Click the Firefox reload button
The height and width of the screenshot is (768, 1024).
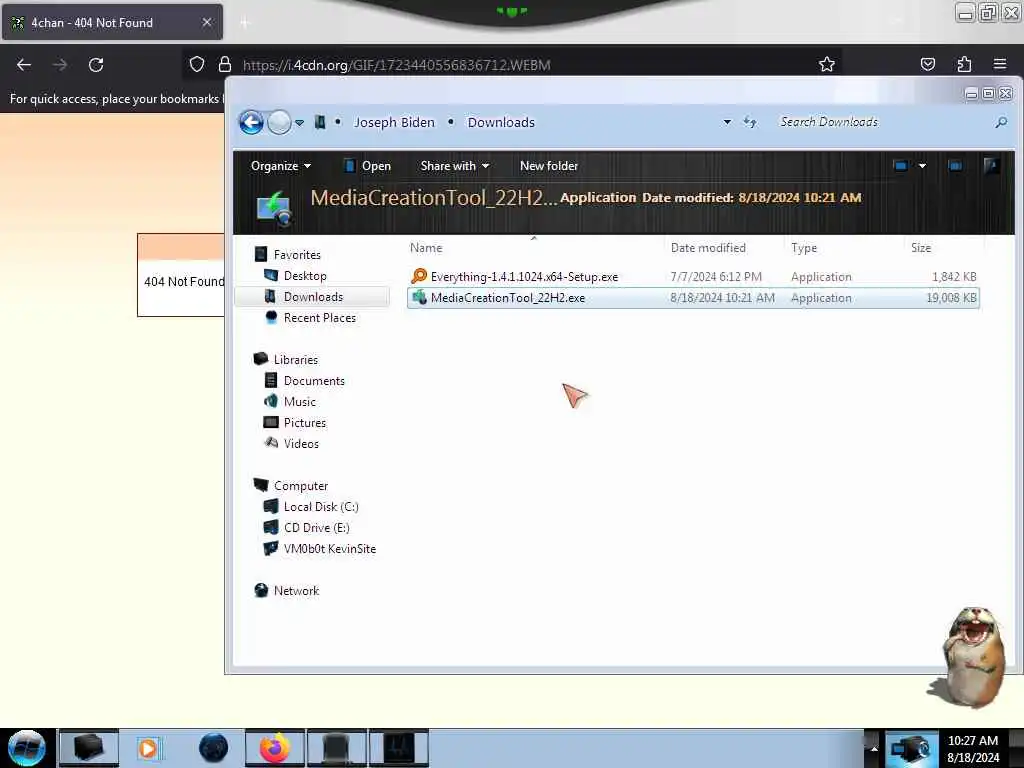(x=96, y=65)
